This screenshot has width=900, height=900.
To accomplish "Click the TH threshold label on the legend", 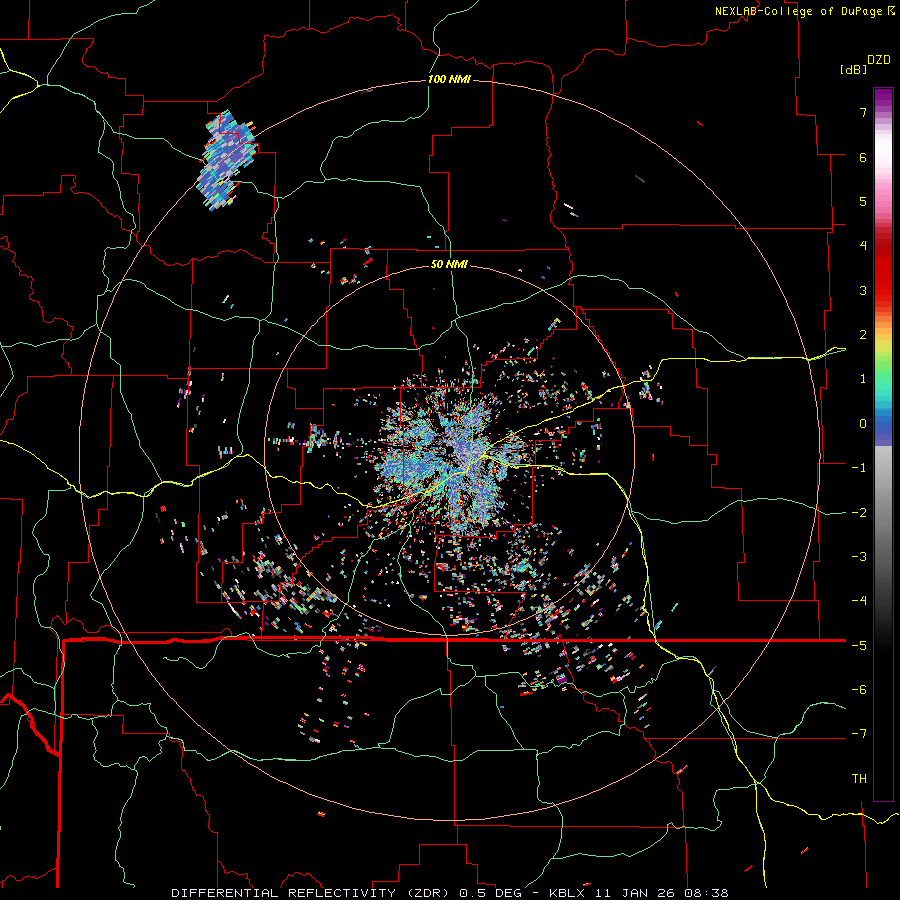I will tap(859, 779).
